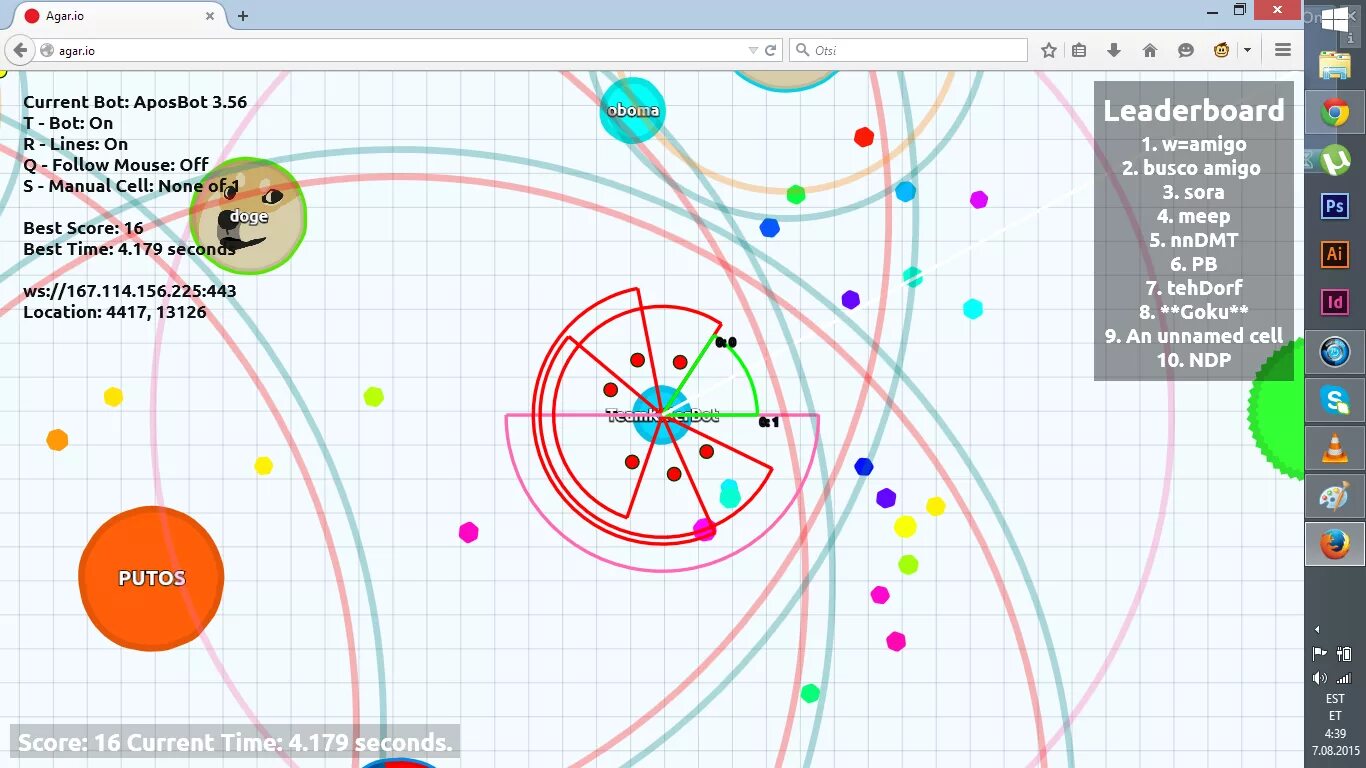1366x768 pixels.
Task: Click leaderboard entry '2. busco amigo'
Action: coord(1191,168)
